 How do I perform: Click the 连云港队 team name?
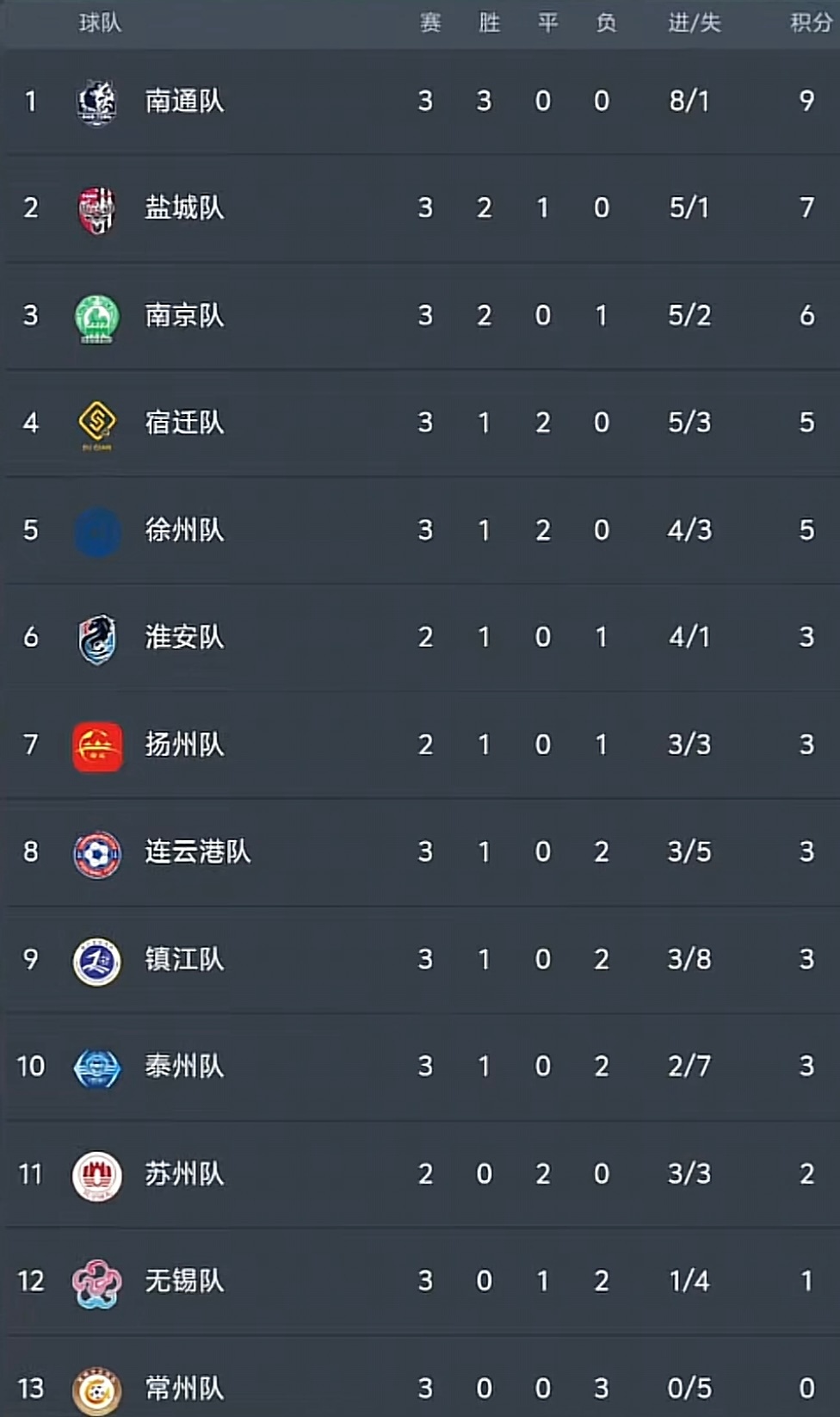pos(198,851)
